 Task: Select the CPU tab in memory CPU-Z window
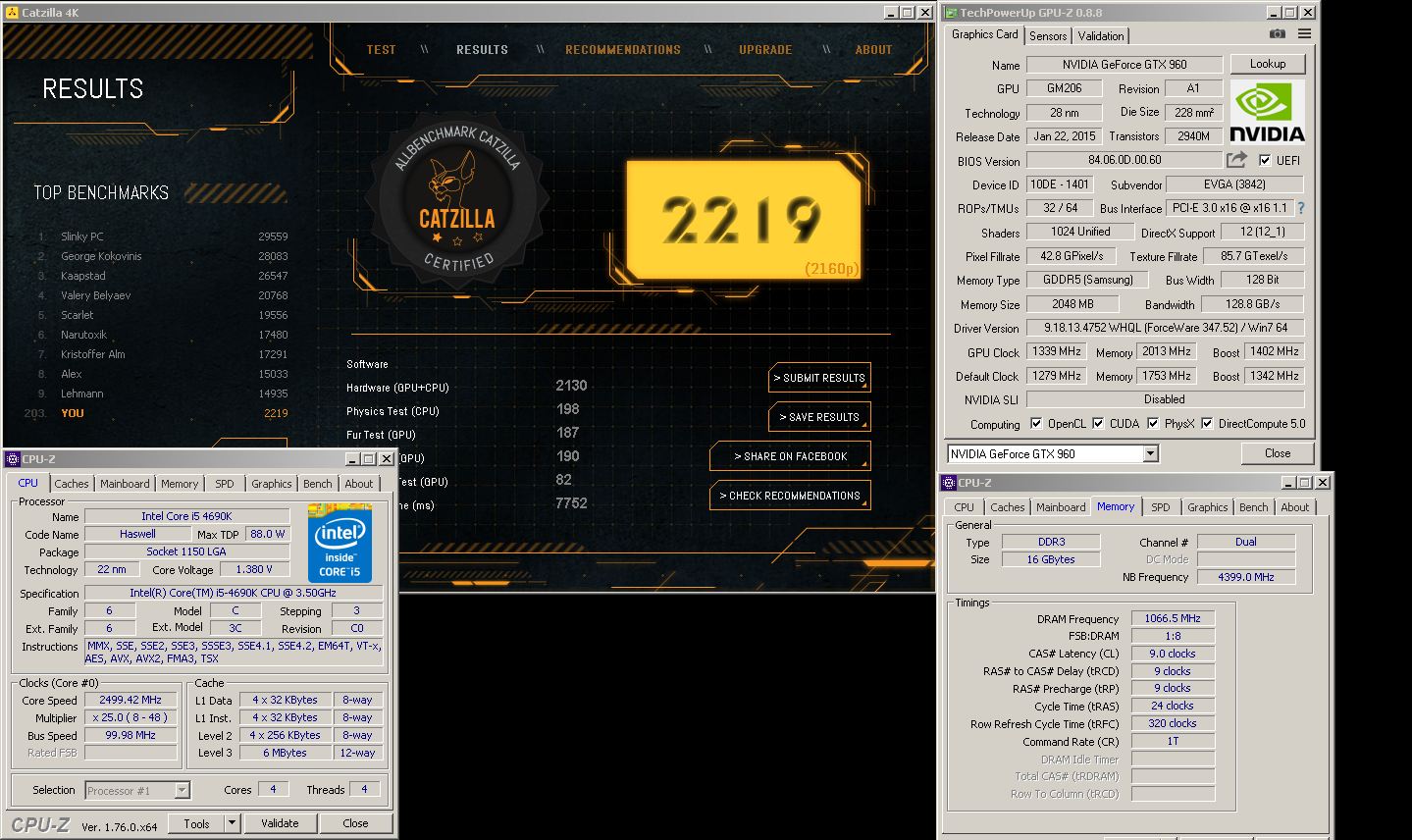click(x=964, y=507)
